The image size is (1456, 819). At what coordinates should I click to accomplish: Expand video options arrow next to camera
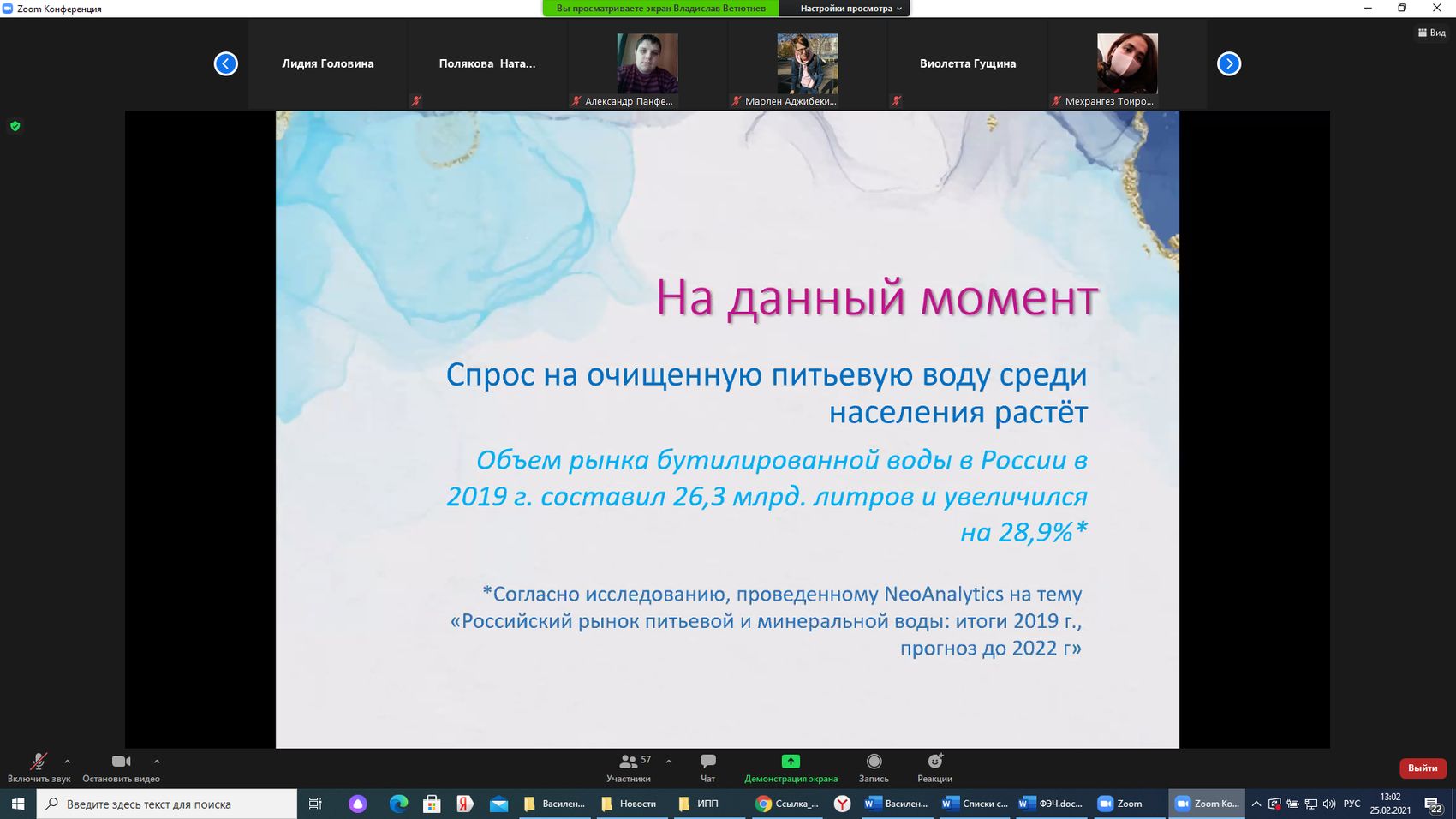tap(157, 761)
